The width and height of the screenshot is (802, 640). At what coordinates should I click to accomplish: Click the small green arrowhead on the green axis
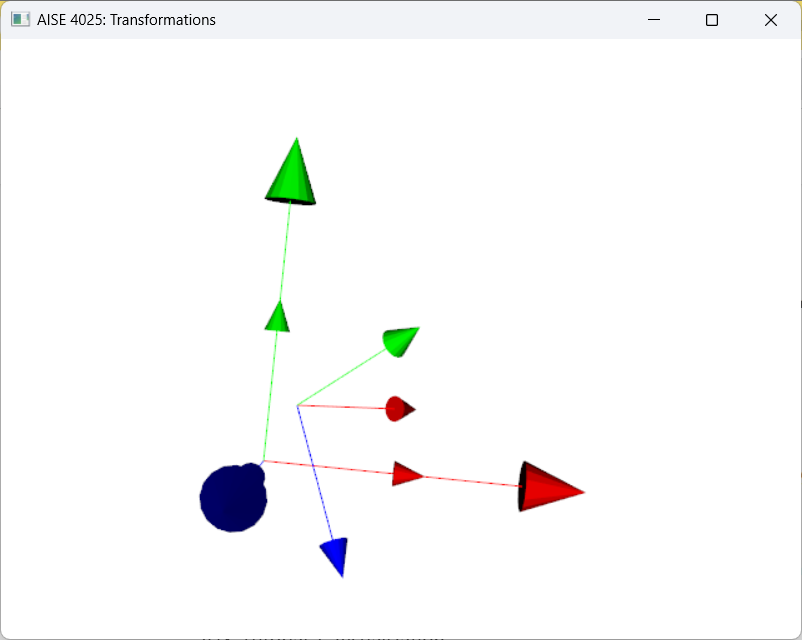point(277,318)
